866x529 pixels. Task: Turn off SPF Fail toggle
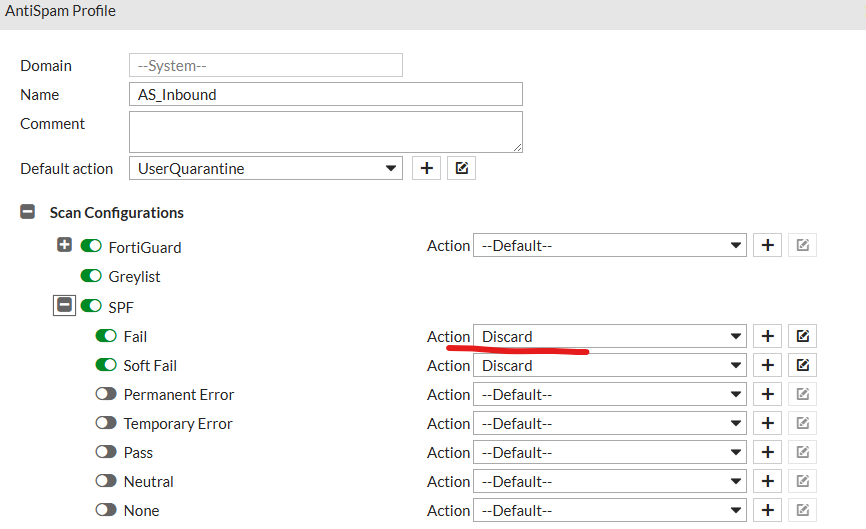(x=106, y=336)
